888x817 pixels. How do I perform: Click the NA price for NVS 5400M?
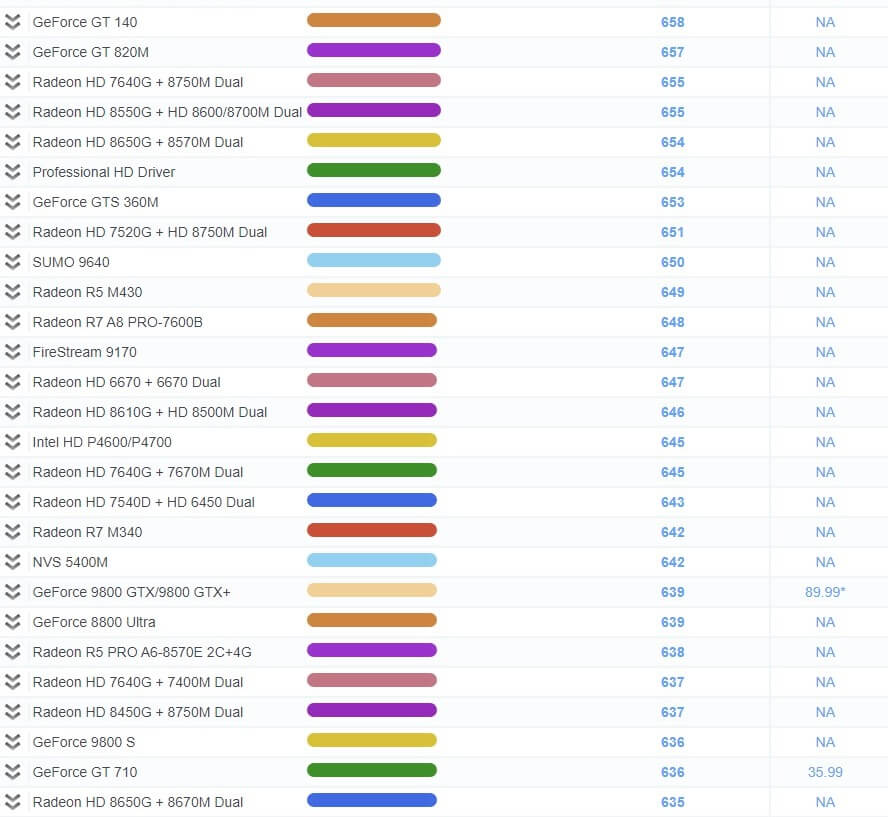tap(825, 562)
